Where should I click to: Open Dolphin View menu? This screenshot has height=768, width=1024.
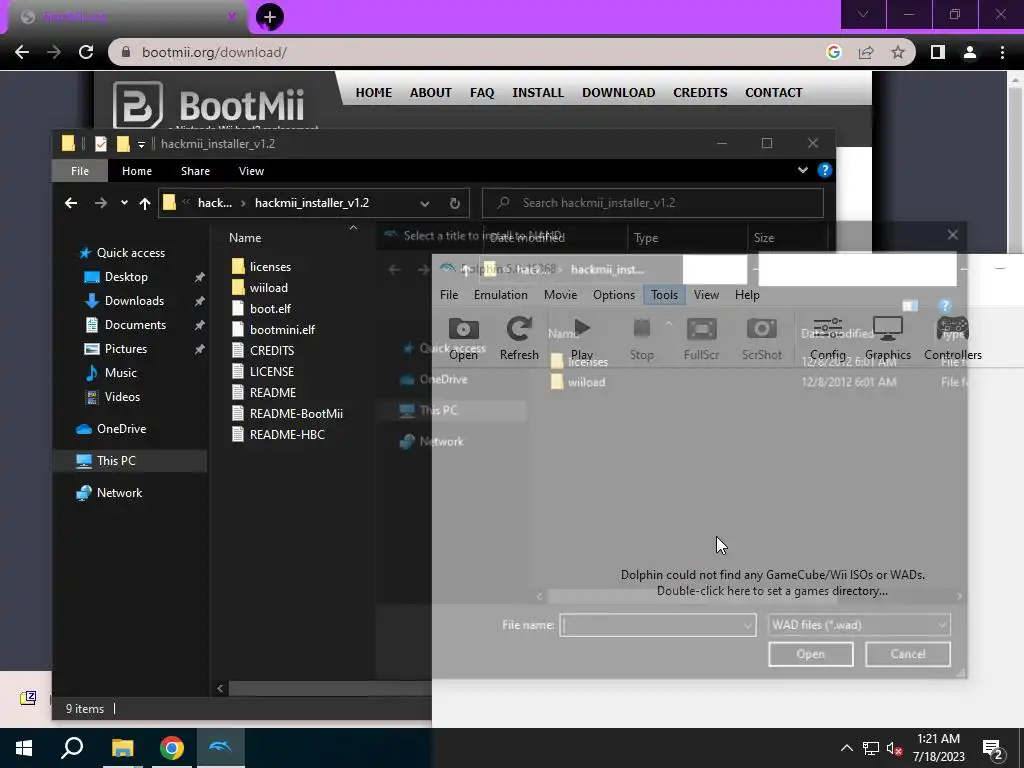706,295
